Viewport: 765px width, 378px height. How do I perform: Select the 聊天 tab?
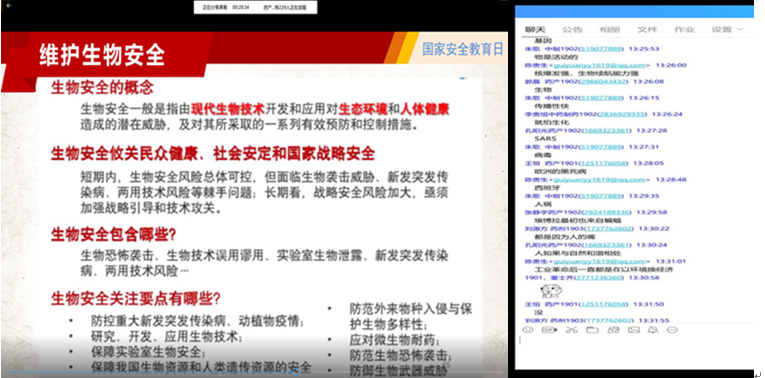[x=535, y=30]
